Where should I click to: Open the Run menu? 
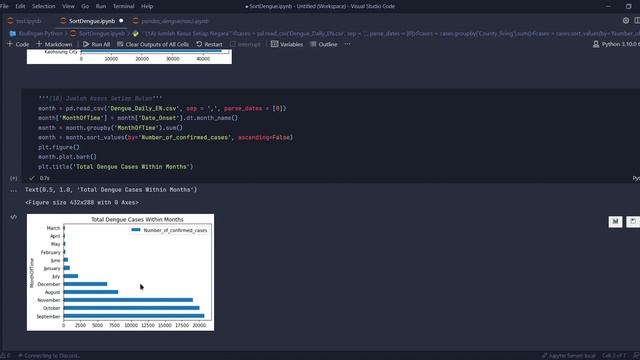pyautogui.click(x=100, y=6)
